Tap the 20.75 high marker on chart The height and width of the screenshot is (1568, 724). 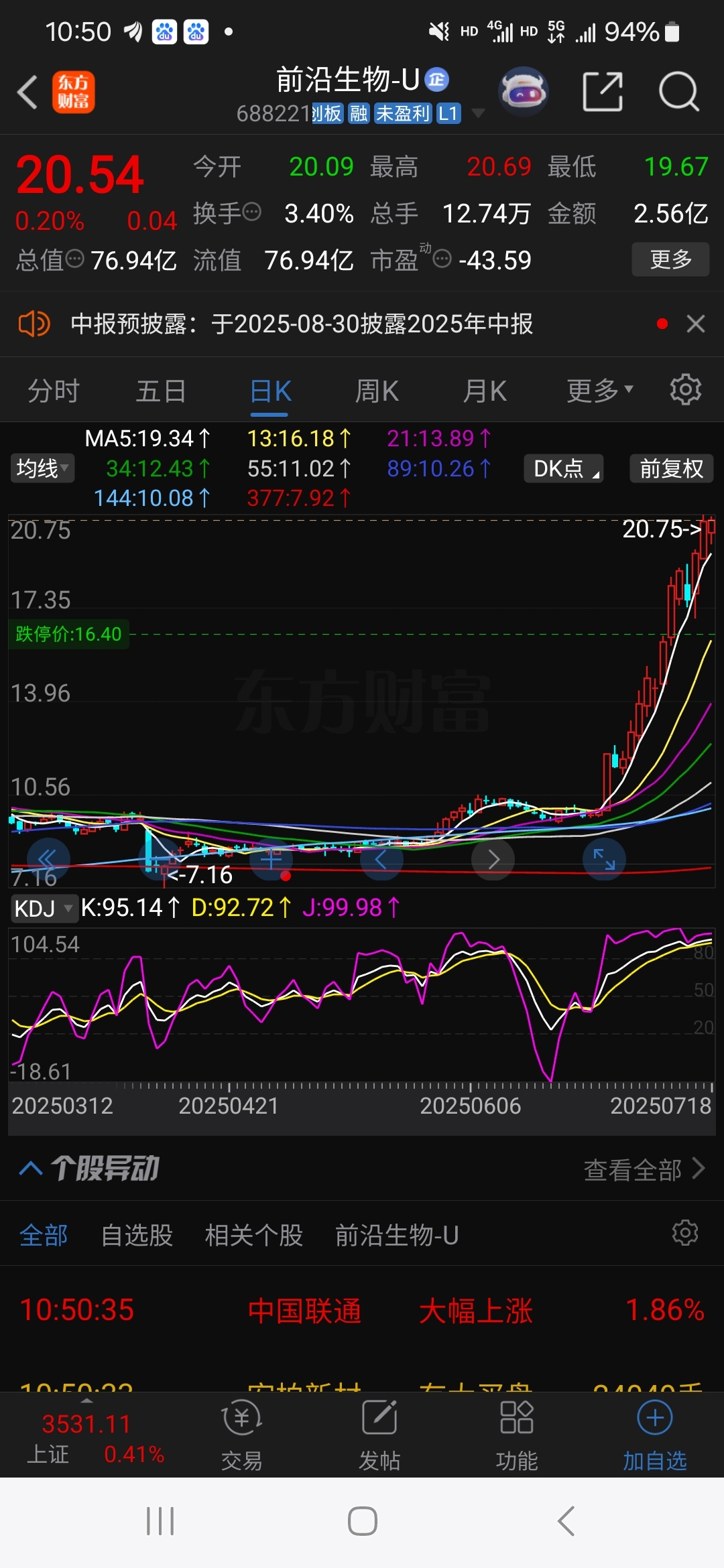662,529
